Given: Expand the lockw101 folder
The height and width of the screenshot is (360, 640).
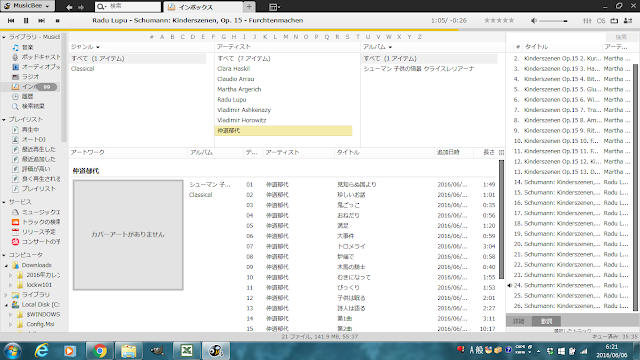Looking at the screenshot, I should (11, 285).
